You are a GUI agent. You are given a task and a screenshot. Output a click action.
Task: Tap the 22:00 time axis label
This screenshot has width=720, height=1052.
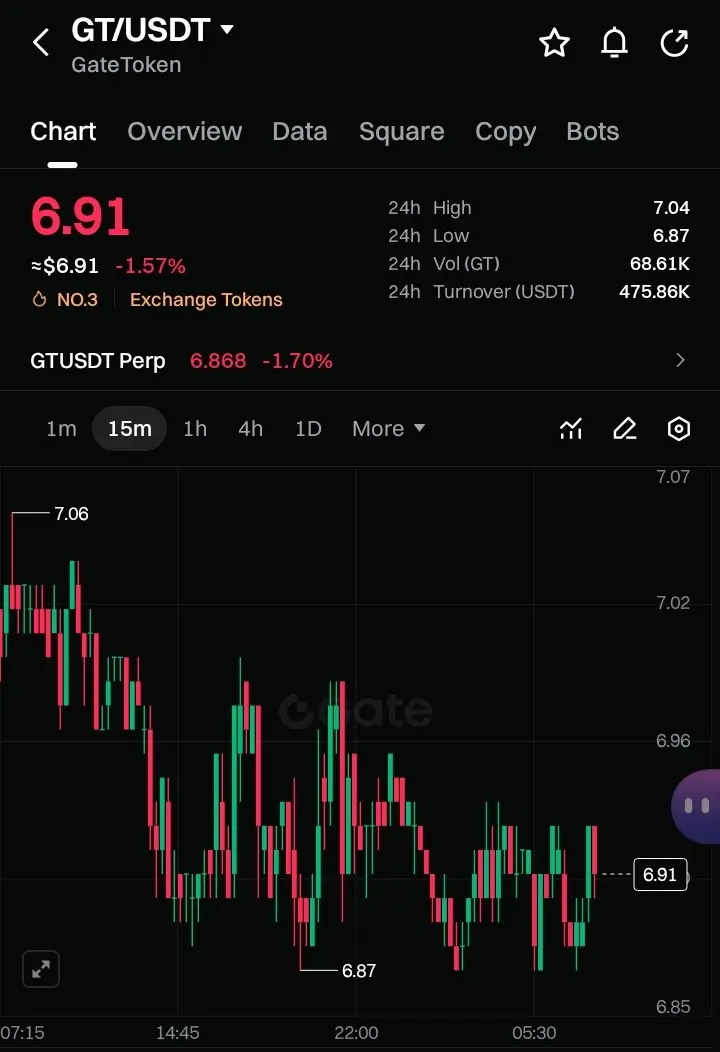tap(356, 1033)
